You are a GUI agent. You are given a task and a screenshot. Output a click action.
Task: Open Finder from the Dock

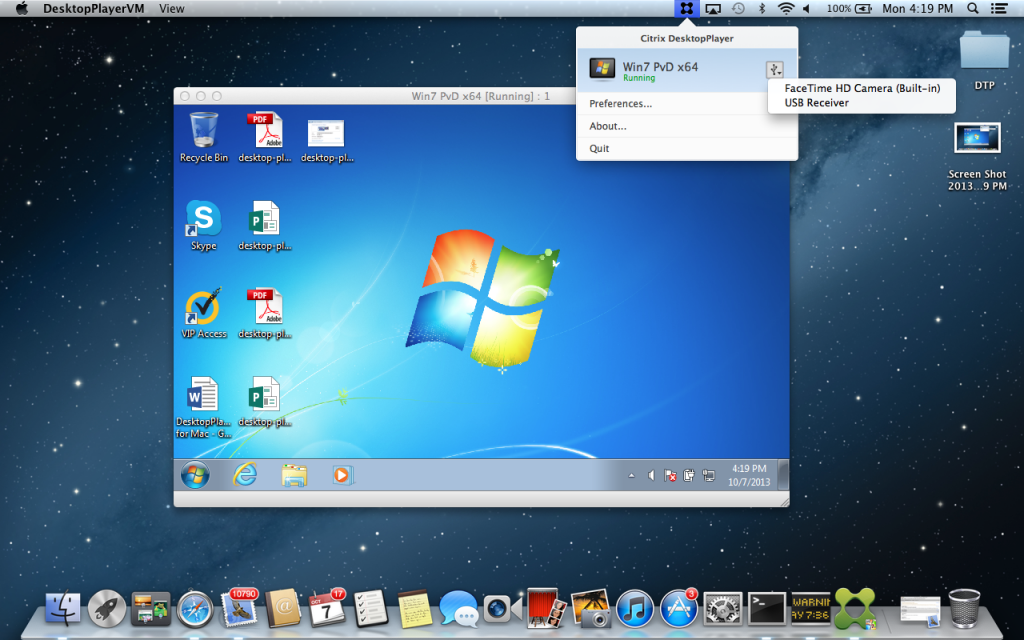click(x=63, y=609)
